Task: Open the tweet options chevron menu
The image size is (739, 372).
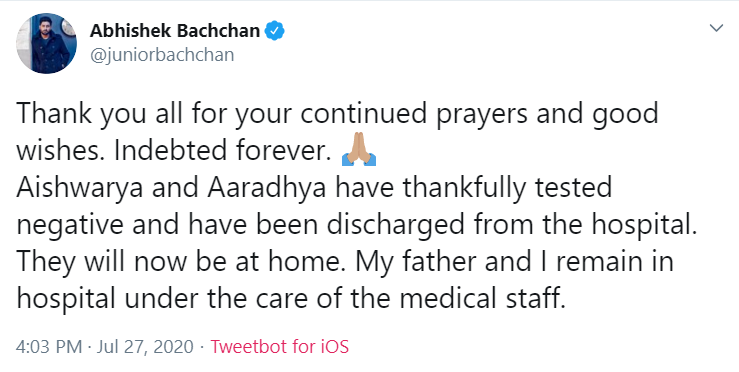Action: tap(716, 28)
